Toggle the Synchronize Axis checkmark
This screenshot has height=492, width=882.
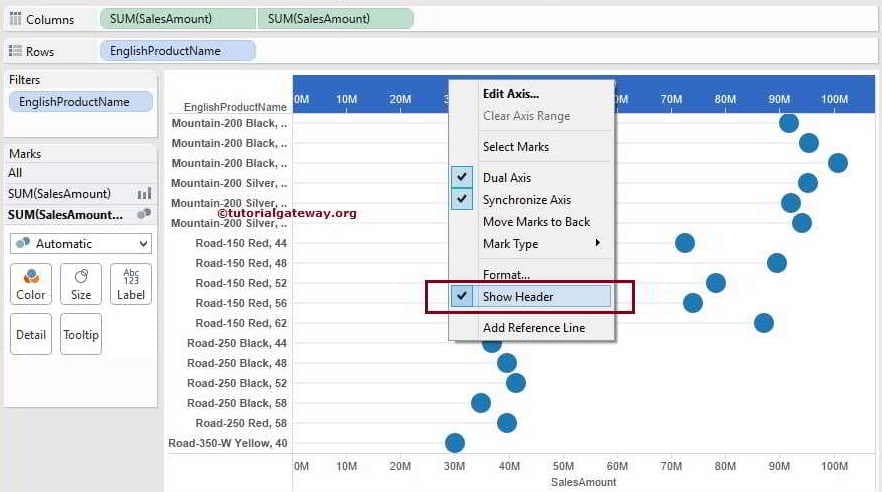click(x=462, y=199)
